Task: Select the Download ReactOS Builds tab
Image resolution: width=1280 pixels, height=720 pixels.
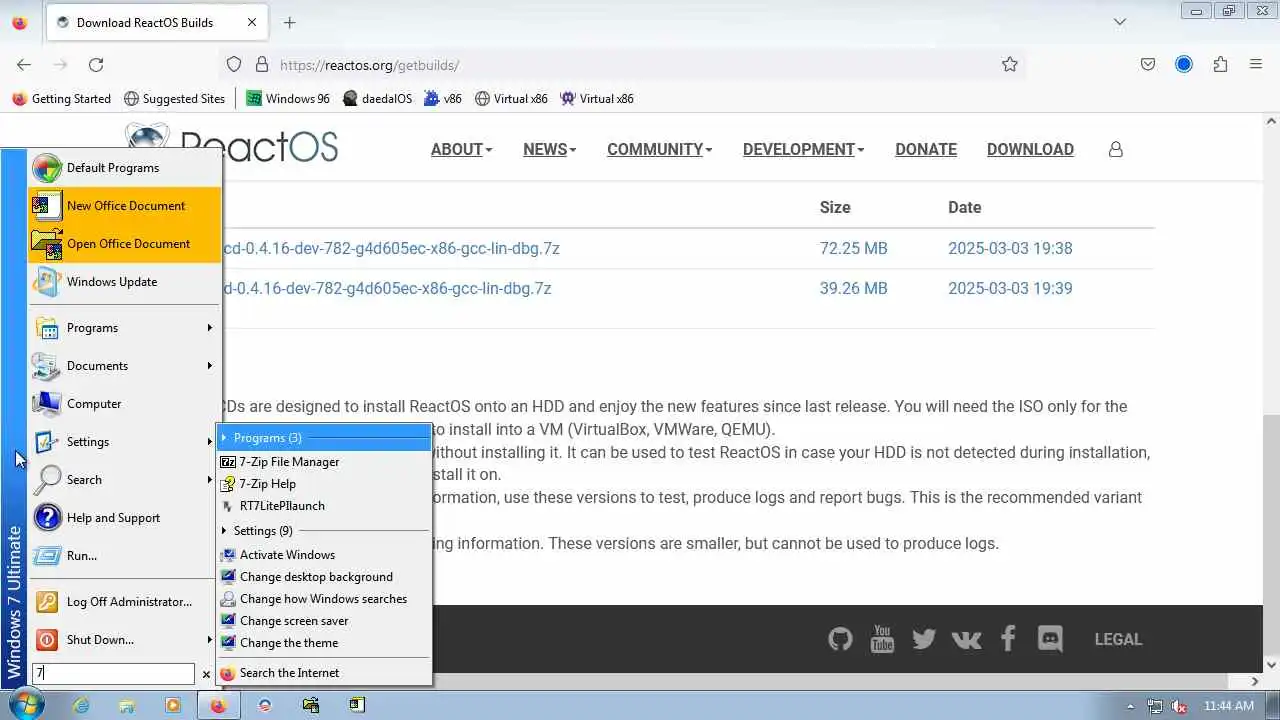Action: click(156, 22)
